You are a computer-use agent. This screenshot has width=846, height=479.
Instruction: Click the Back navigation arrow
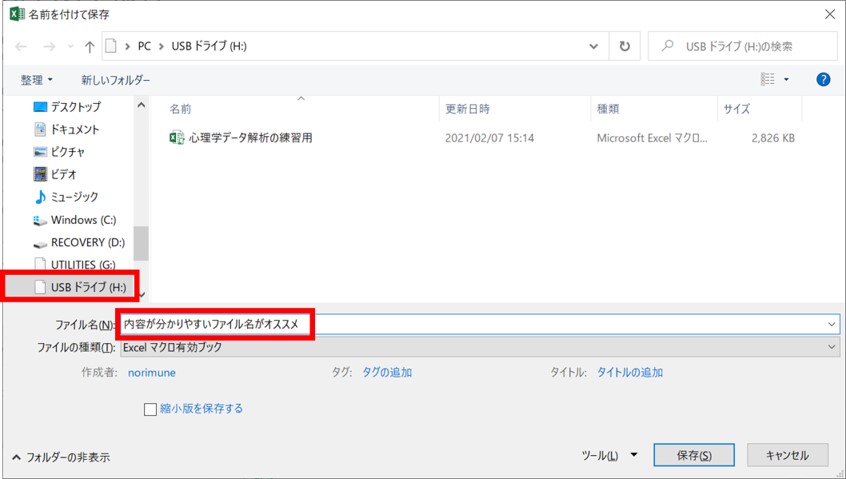(x=21, y=47)
